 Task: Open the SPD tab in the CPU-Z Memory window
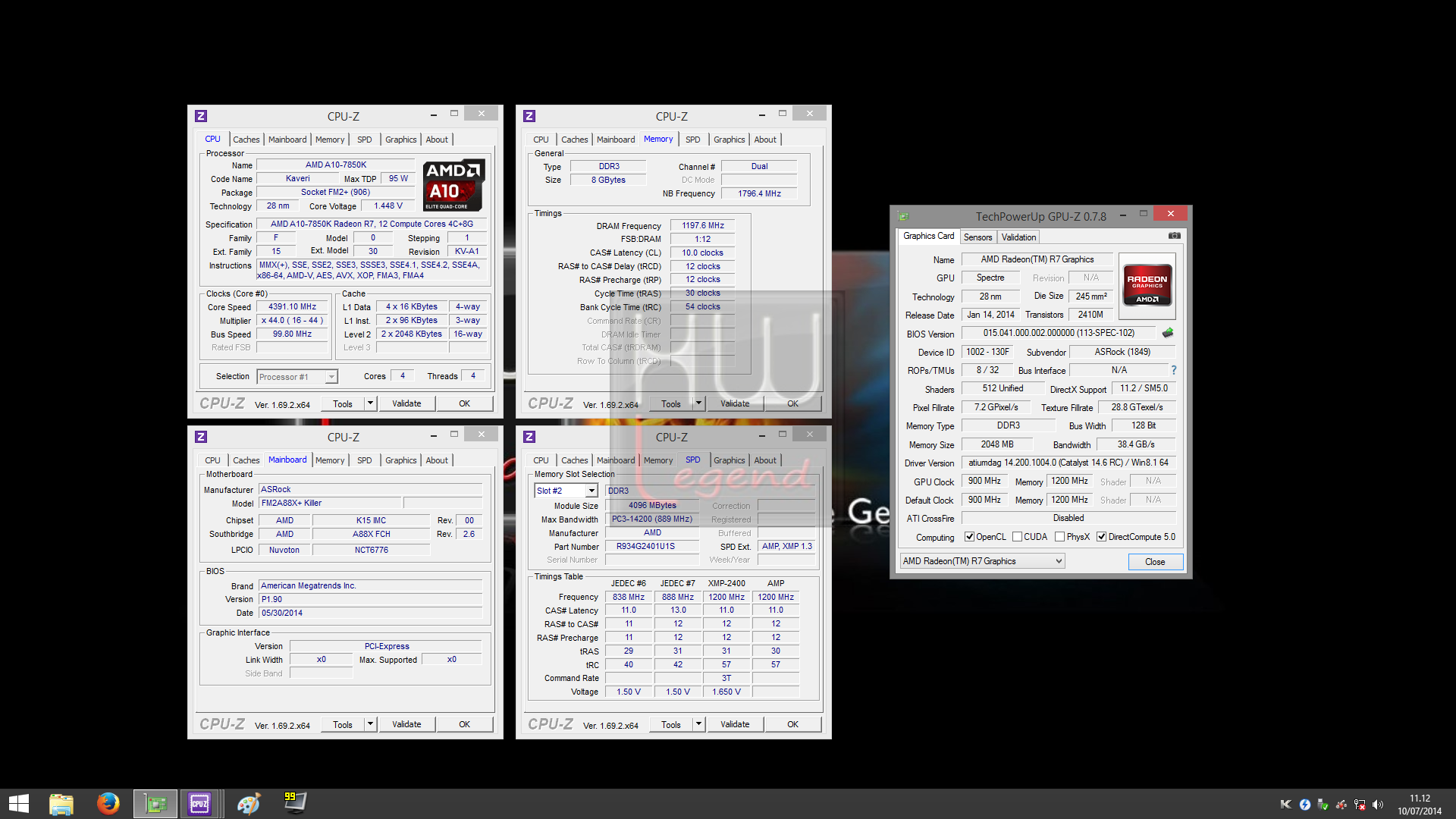click(692, 140)
